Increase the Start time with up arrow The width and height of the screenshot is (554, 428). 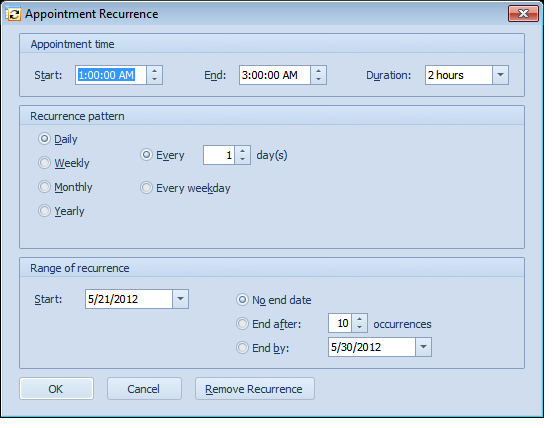click(x=154, y=71)
